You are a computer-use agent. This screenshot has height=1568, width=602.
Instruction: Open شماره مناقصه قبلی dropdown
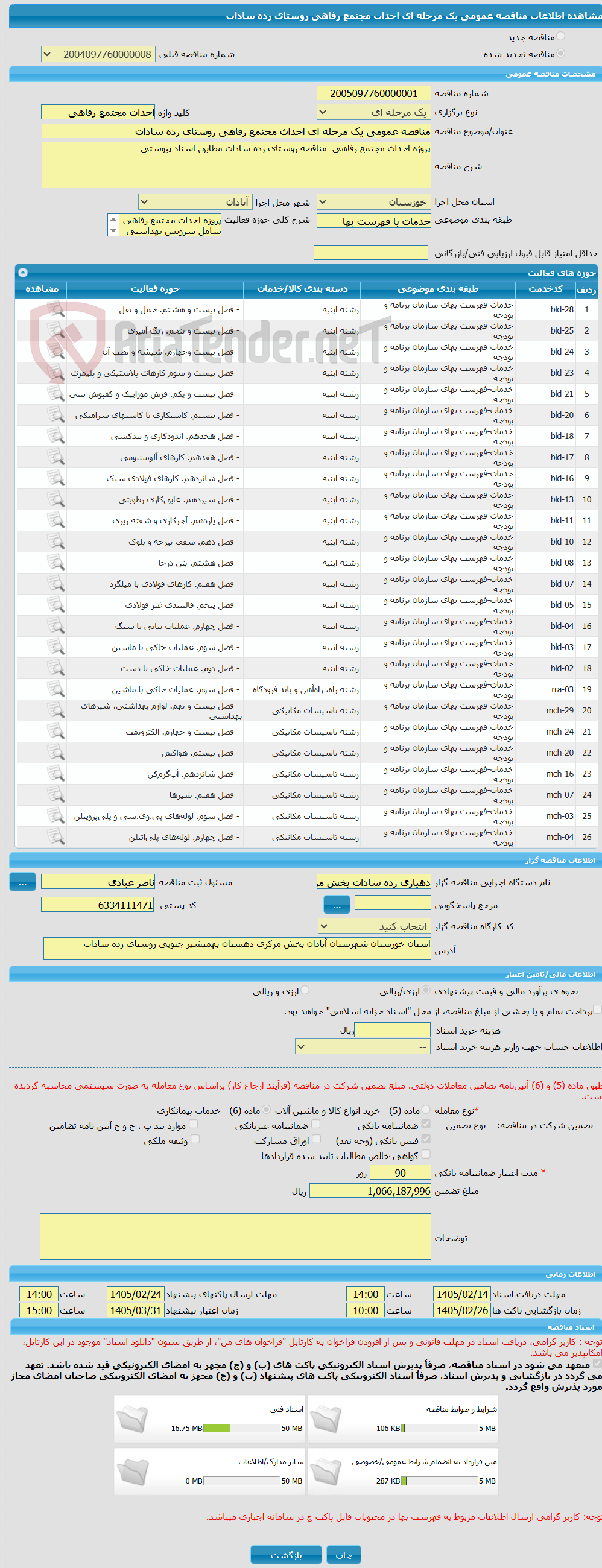click(x=98, y=54)
